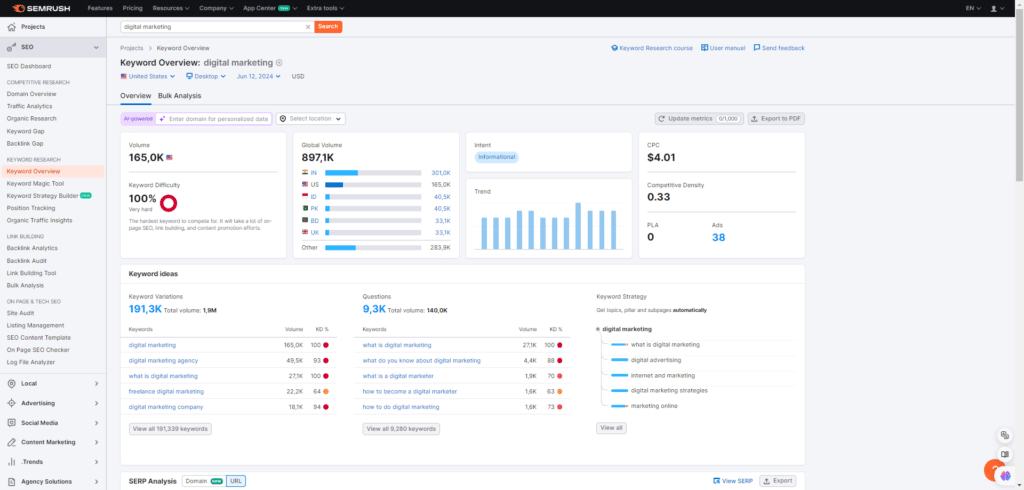Toggle SERP Analysis to URL view
This screenshot has width=1024, height=490.
pos(235,481)
